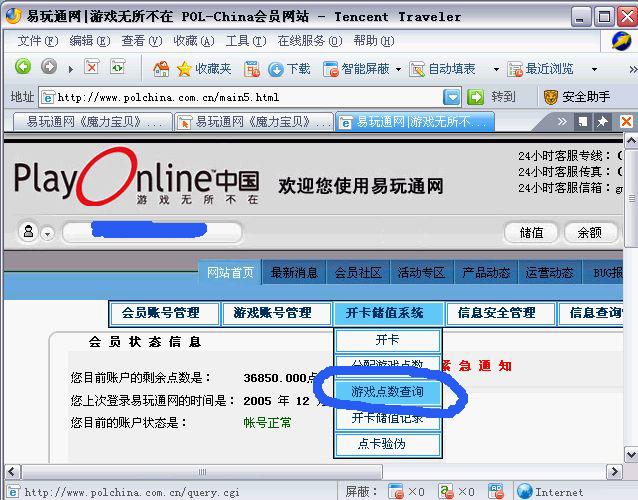Viewport: 638px width, 500px height.
Task: Click the history calendar icon beside 下载
Action: coord(252,69)
